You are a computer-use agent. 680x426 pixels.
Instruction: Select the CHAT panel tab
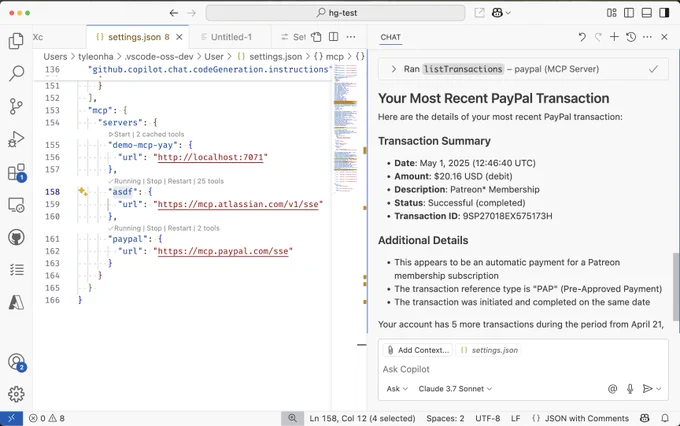(x=390, y=37)
